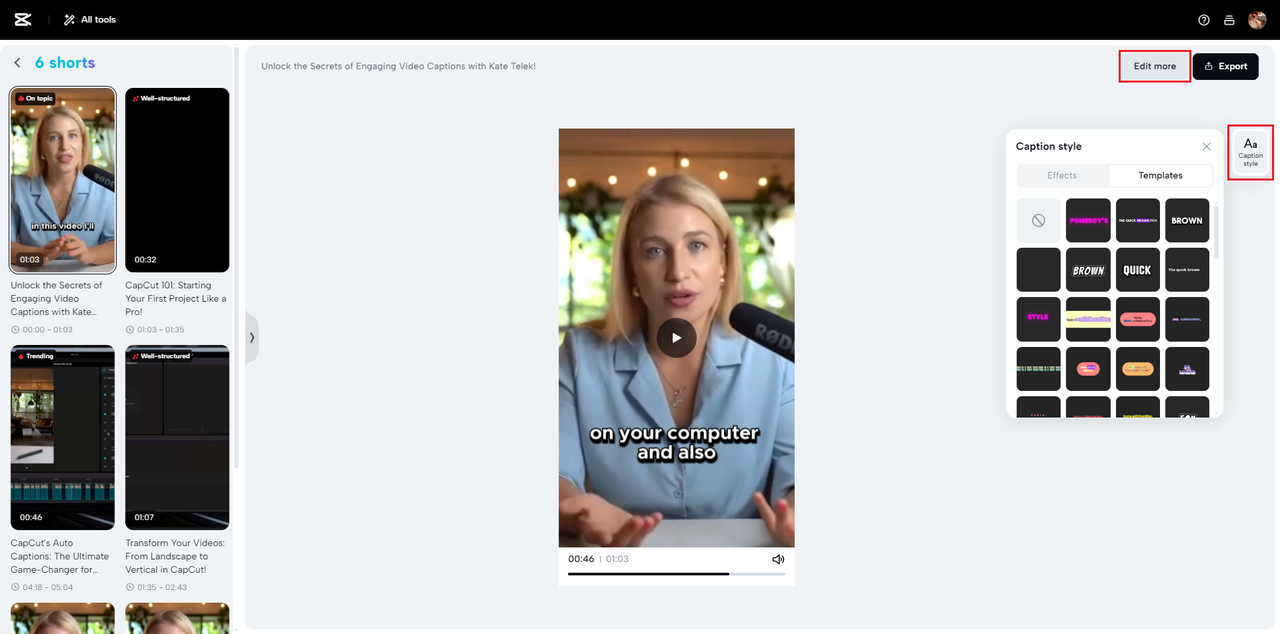Open the help question-mark icon
This screenshot has width=1280, height=634.
click(1204, 20)
